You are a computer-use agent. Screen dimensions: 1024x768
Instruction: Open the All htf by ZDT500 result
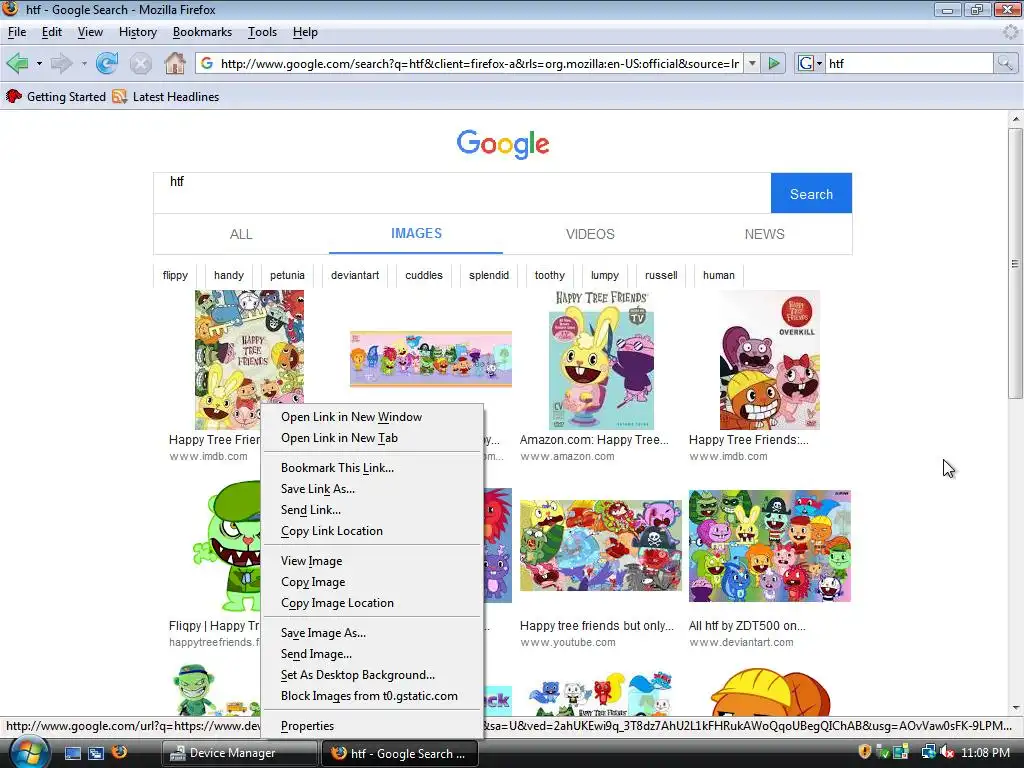click(x=747, y=625)
